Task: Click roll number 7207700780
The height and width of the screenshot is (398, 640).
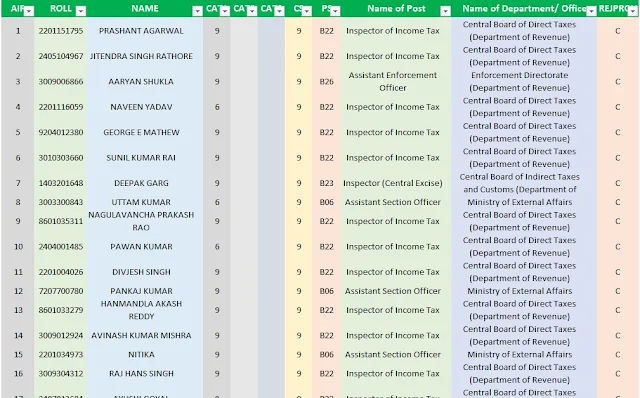Action: [x=61, y=291]
